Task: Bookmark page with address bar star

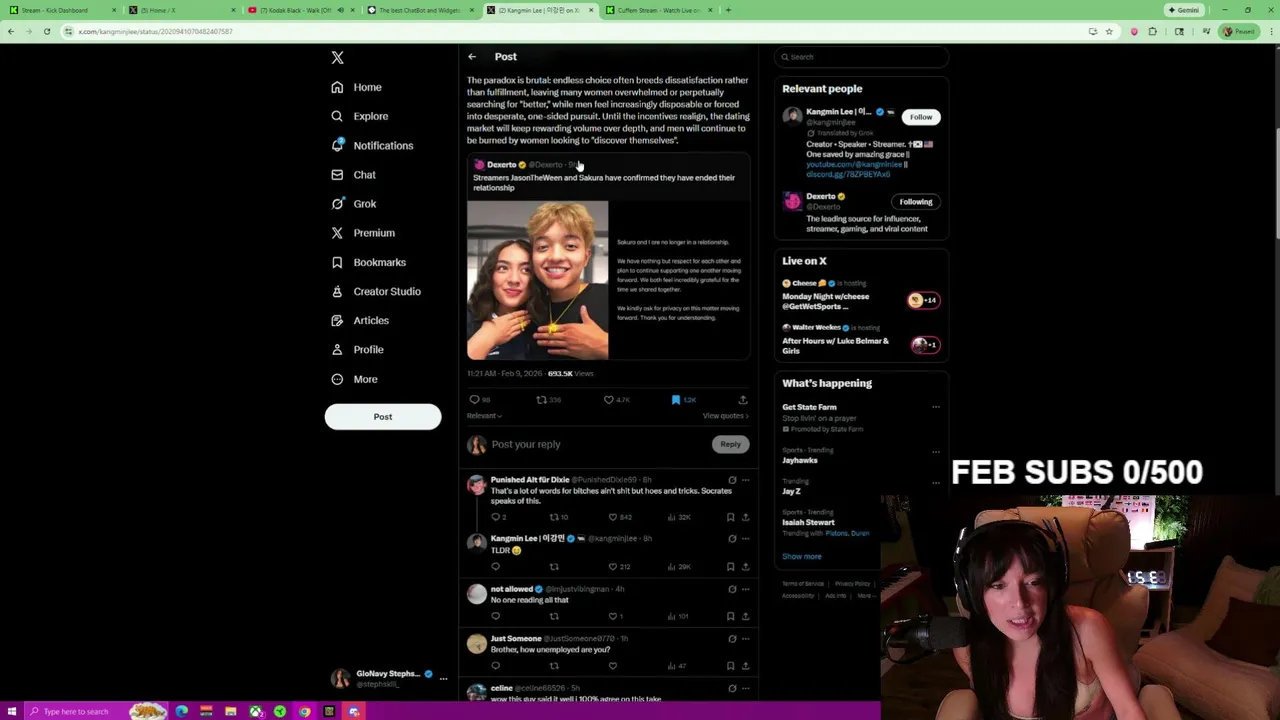Action: point(1109,31)
